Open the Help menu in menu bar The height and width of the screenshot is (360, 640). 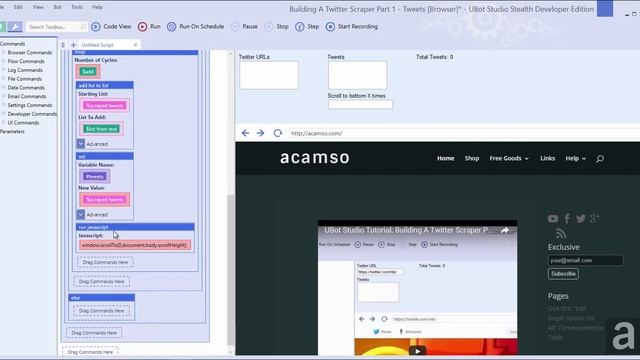tap(97, 7)
